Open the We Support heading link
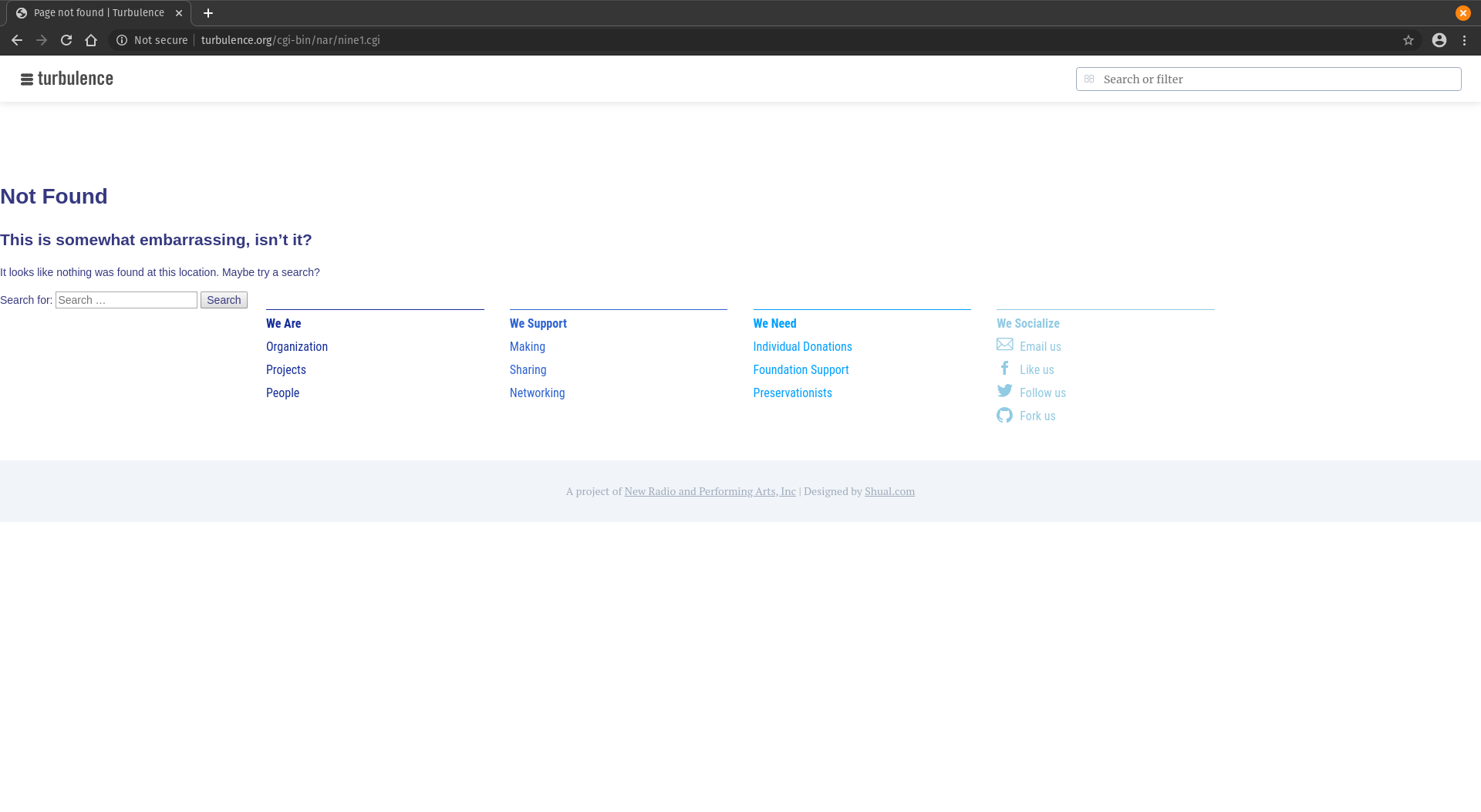This screenshot has height=812, width=1481. (538, 324)
